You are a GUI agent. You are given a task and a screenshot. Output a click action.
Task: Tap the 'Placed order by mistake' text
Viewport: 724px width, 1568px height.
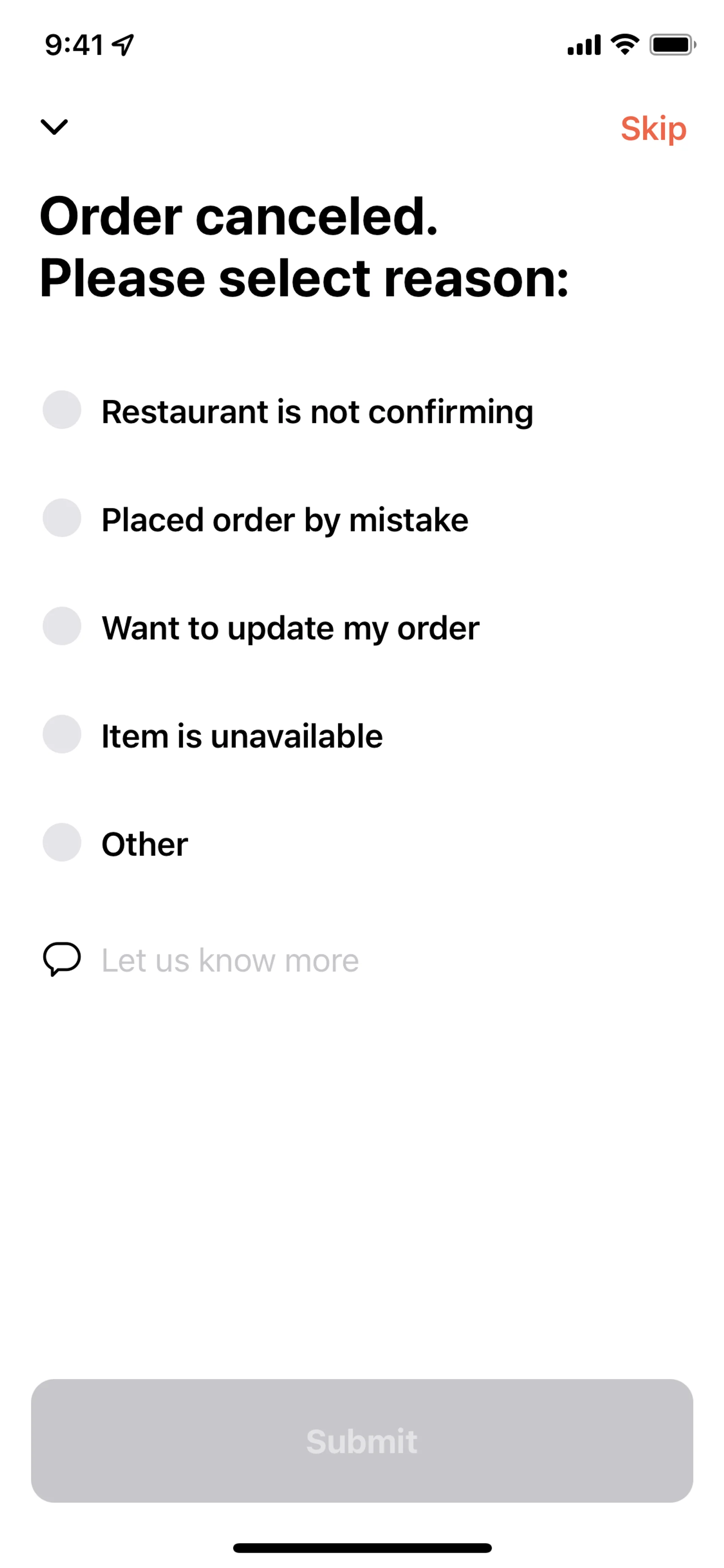click(285, 520)
